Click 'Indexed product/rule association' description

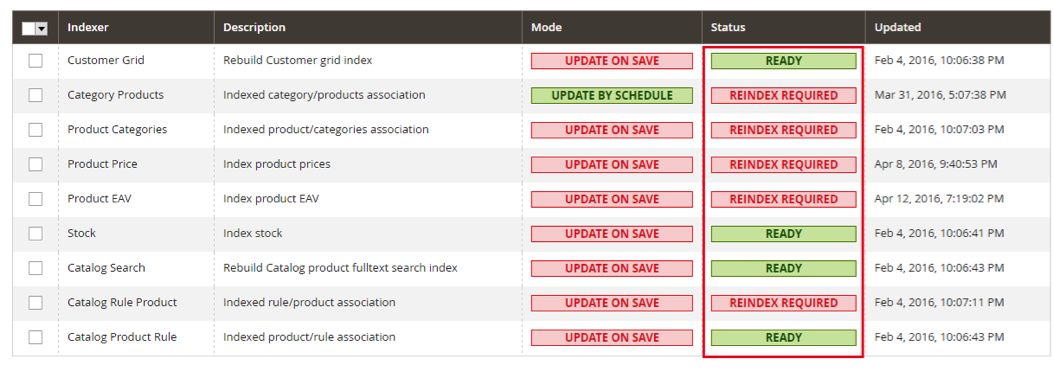309,337
